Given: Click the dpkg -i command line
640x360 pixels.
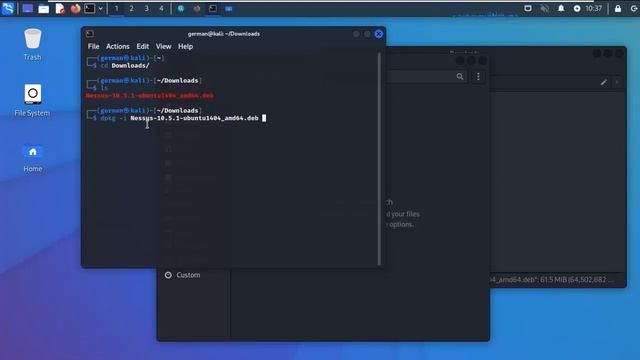Looking at the screenshot, I should click(179, 118).
